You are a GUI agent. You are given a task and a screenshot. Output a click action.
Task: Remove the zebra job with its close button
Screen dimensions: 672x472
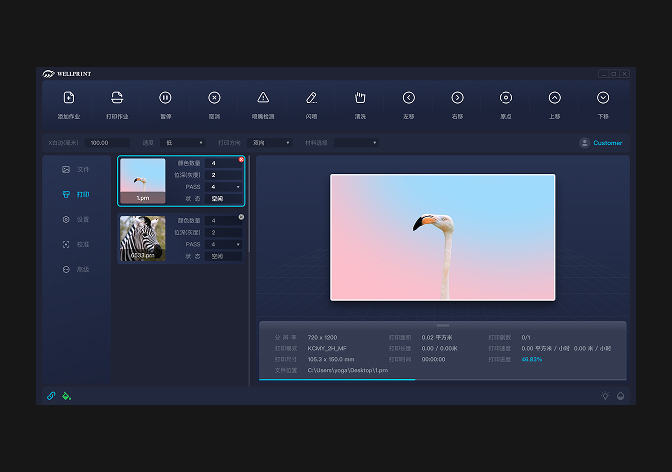click(x=241, y=217)
